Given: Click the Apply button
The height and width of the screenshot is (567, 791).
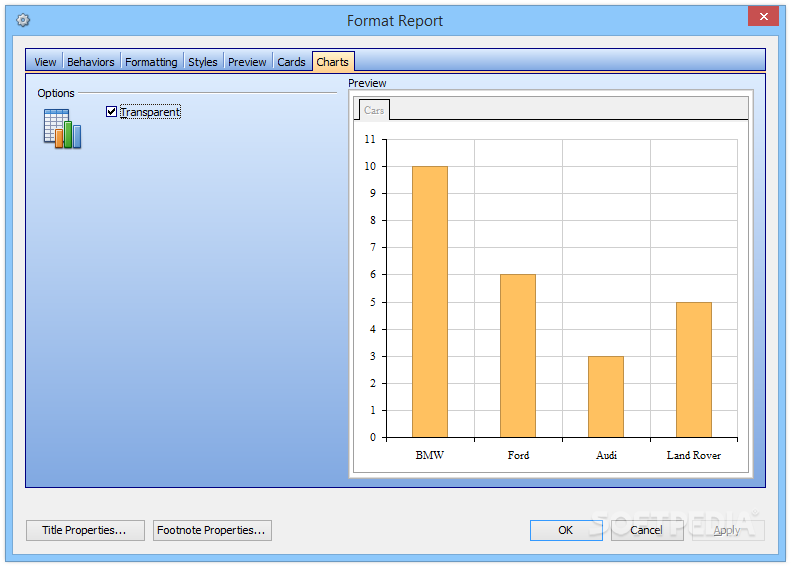Looking at the screenshot, I should 728,530.
